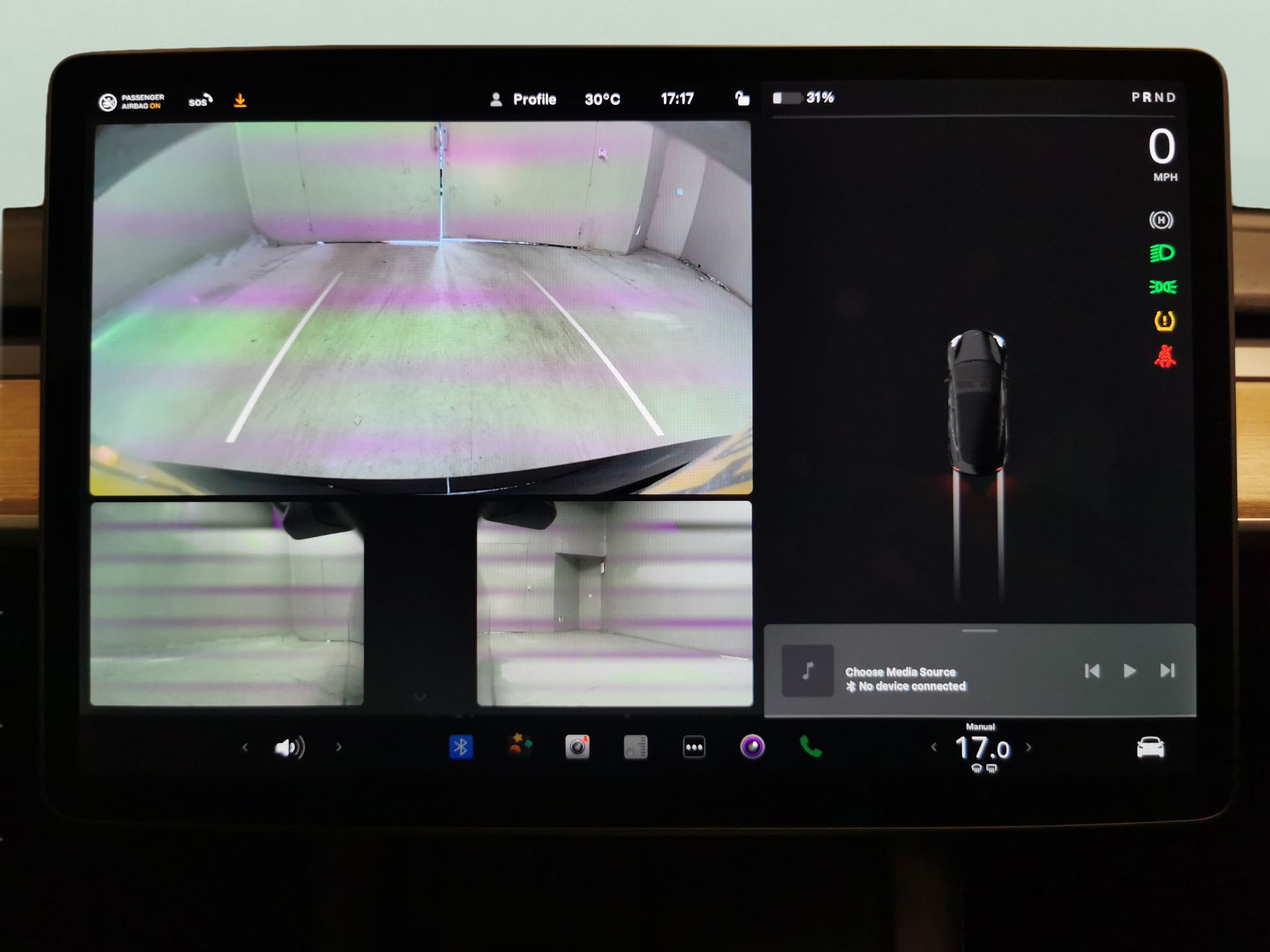This screenshot has height=952, width=1270.
Task: Tap the defrost icons below temperature
Action: (984, 769)
